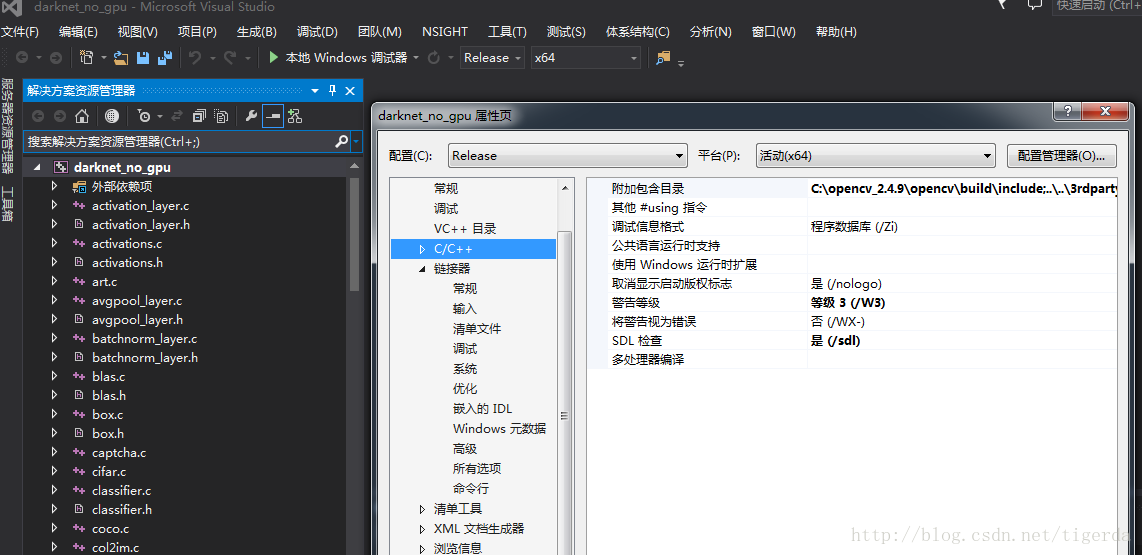Click the Sync with Active Document icon

[x=176, y=116]
